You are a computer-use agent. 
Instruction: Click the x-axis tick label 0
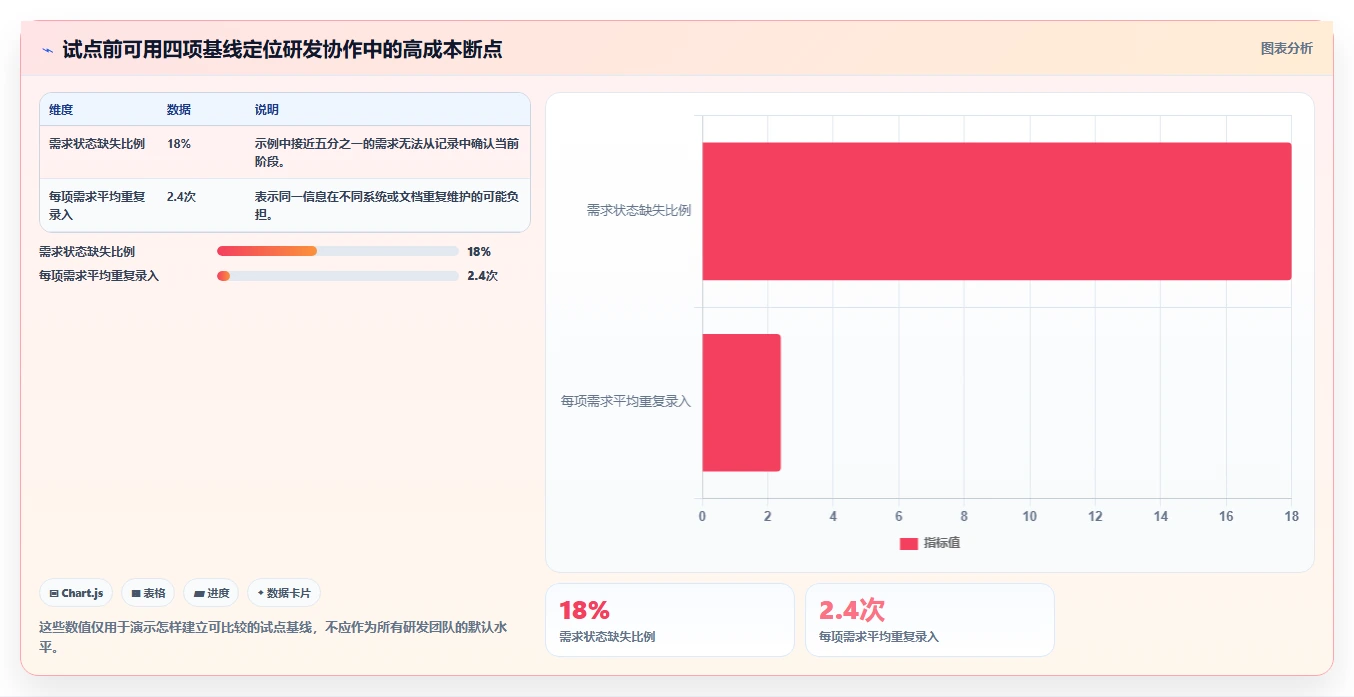pyautogui.click(x=702, y=516)
